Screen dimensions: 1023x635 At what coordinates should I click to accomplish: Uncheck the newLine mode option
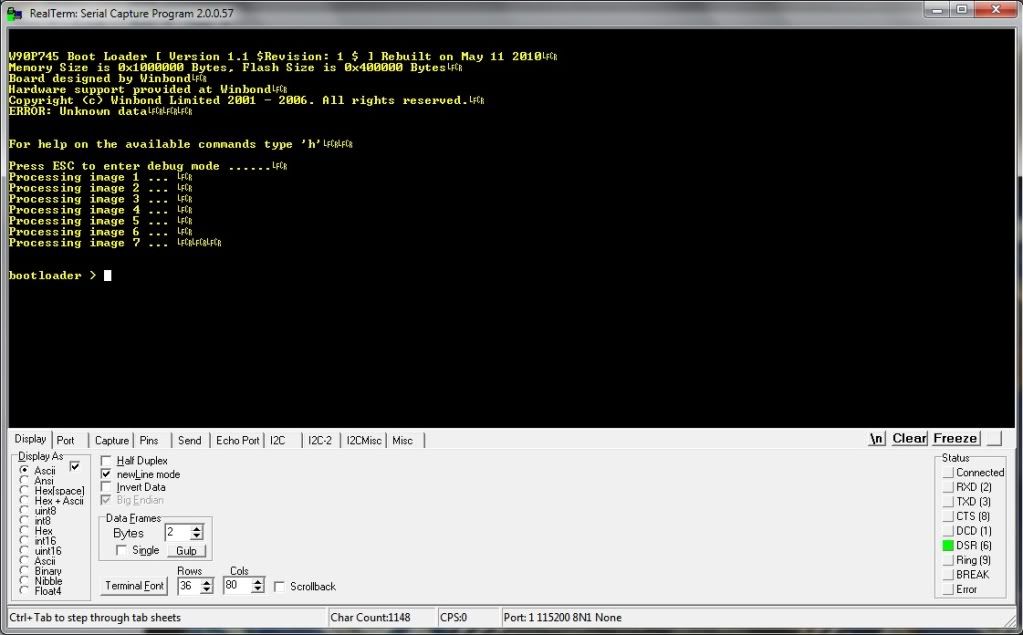pyautogui.click(x=106, y=474)
